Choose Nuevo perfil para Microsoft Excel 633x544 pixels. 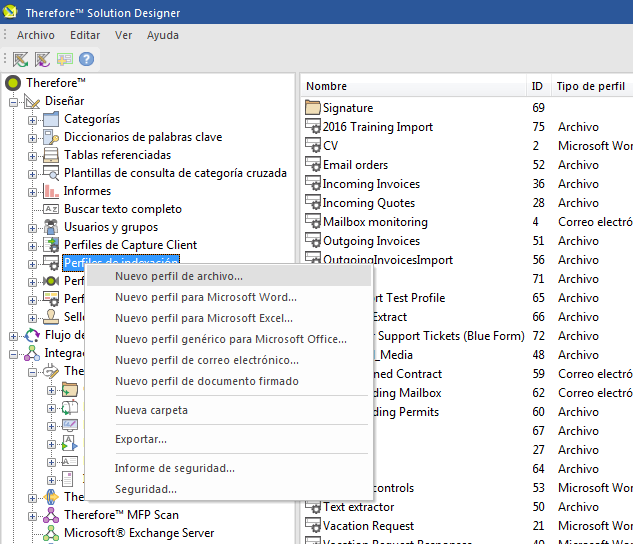229,318
